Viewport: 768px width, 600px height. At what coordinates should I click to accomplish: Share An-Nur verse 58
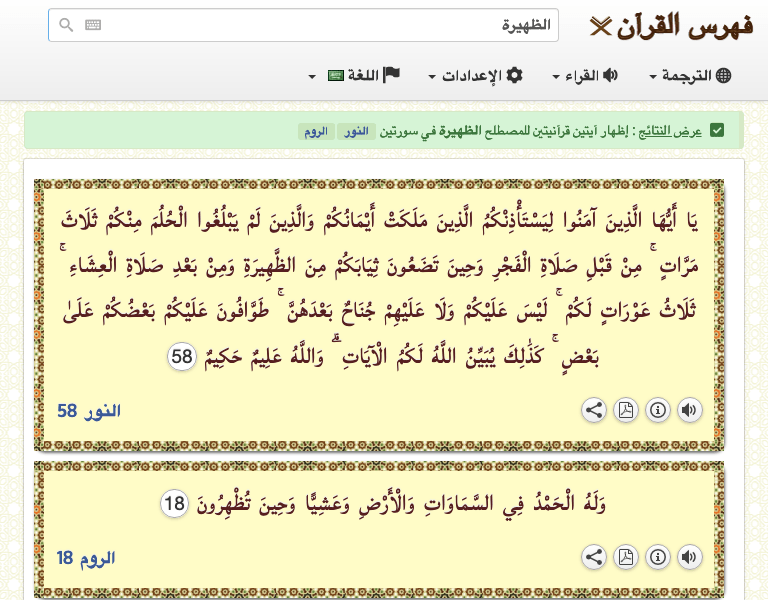593,410
